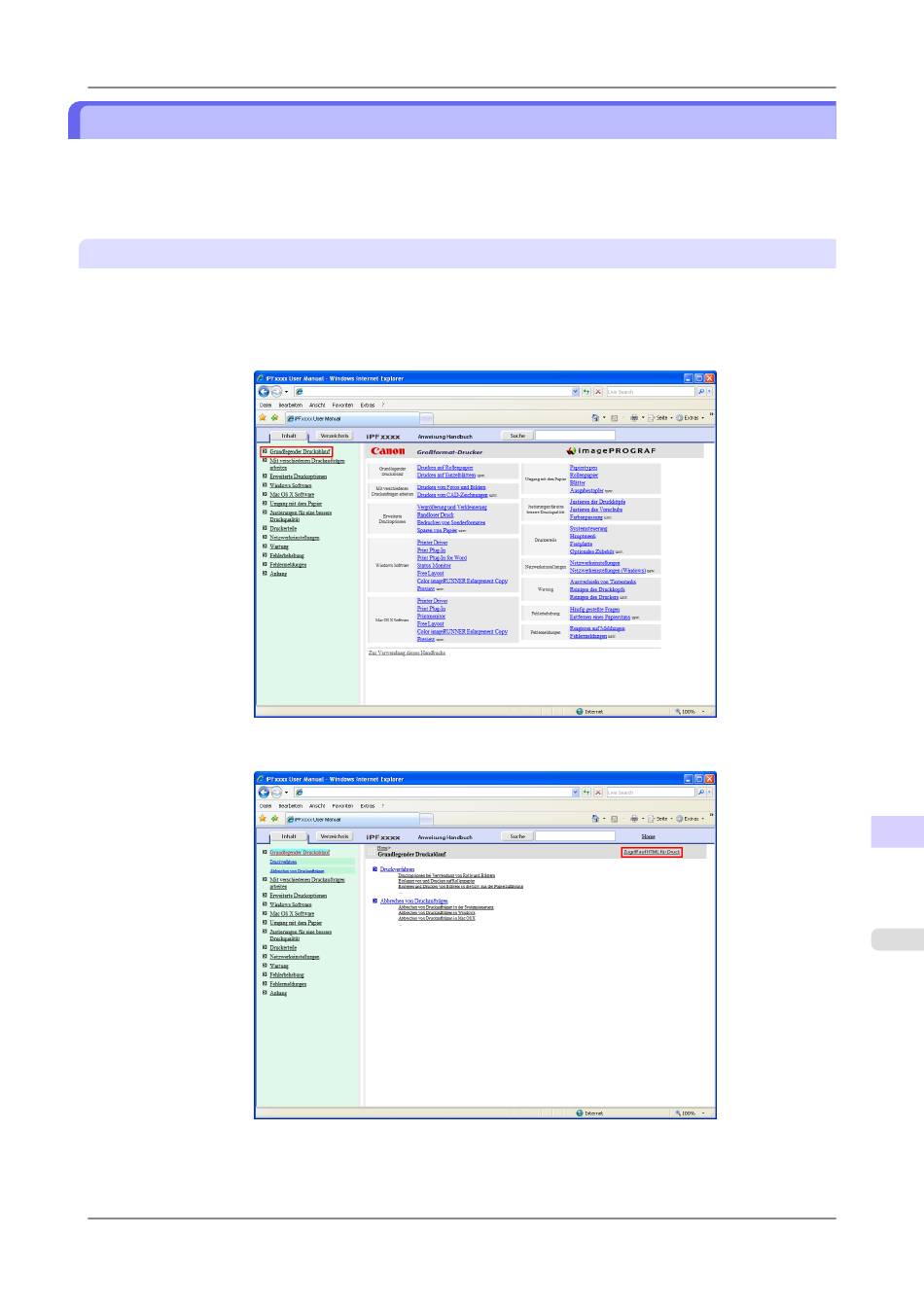Select the iPFxxxx User Manual browser tab in the Canon overview window
Viewport: 924px width, 1307px height.
[x=352, y=418]
